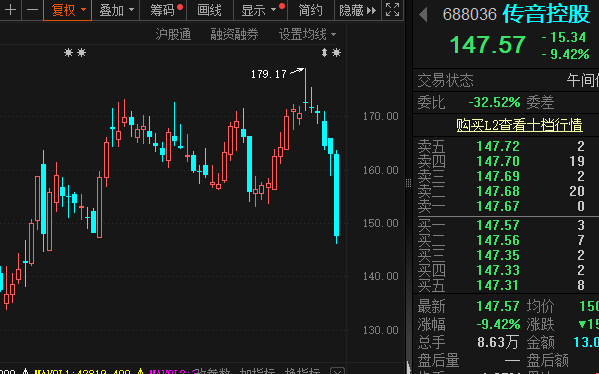The height and width of the screenshot is (374, 599).
Task: Close the indicator panel with X icon
Action: pyautogui.click(x=337, y=371)
